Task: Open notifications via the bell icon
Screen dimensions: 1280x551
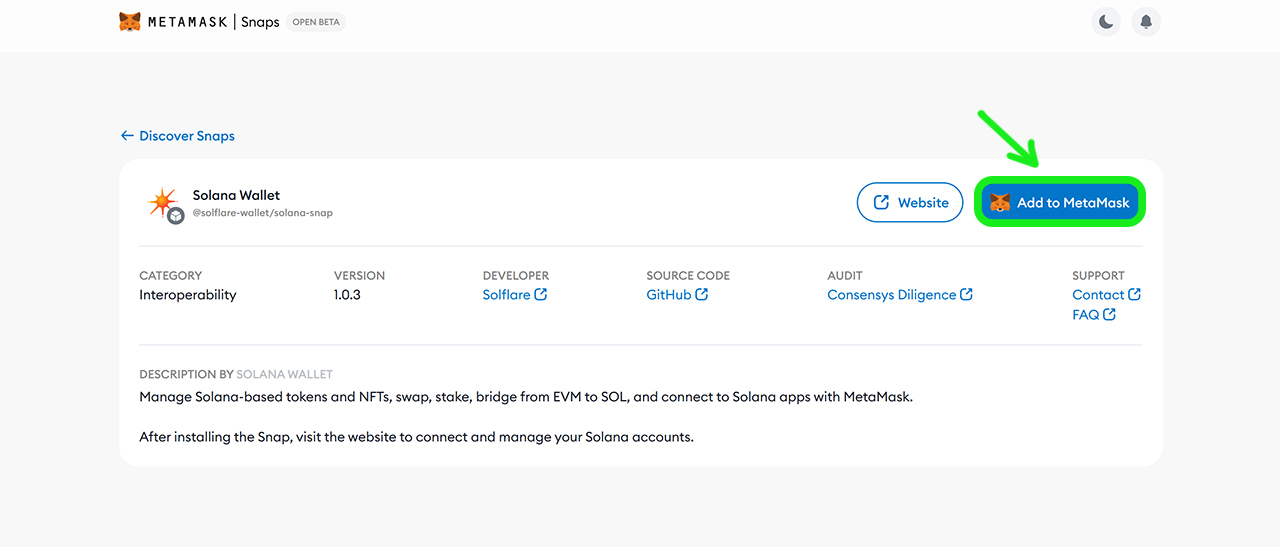Action: click(x=1146, y=22)
